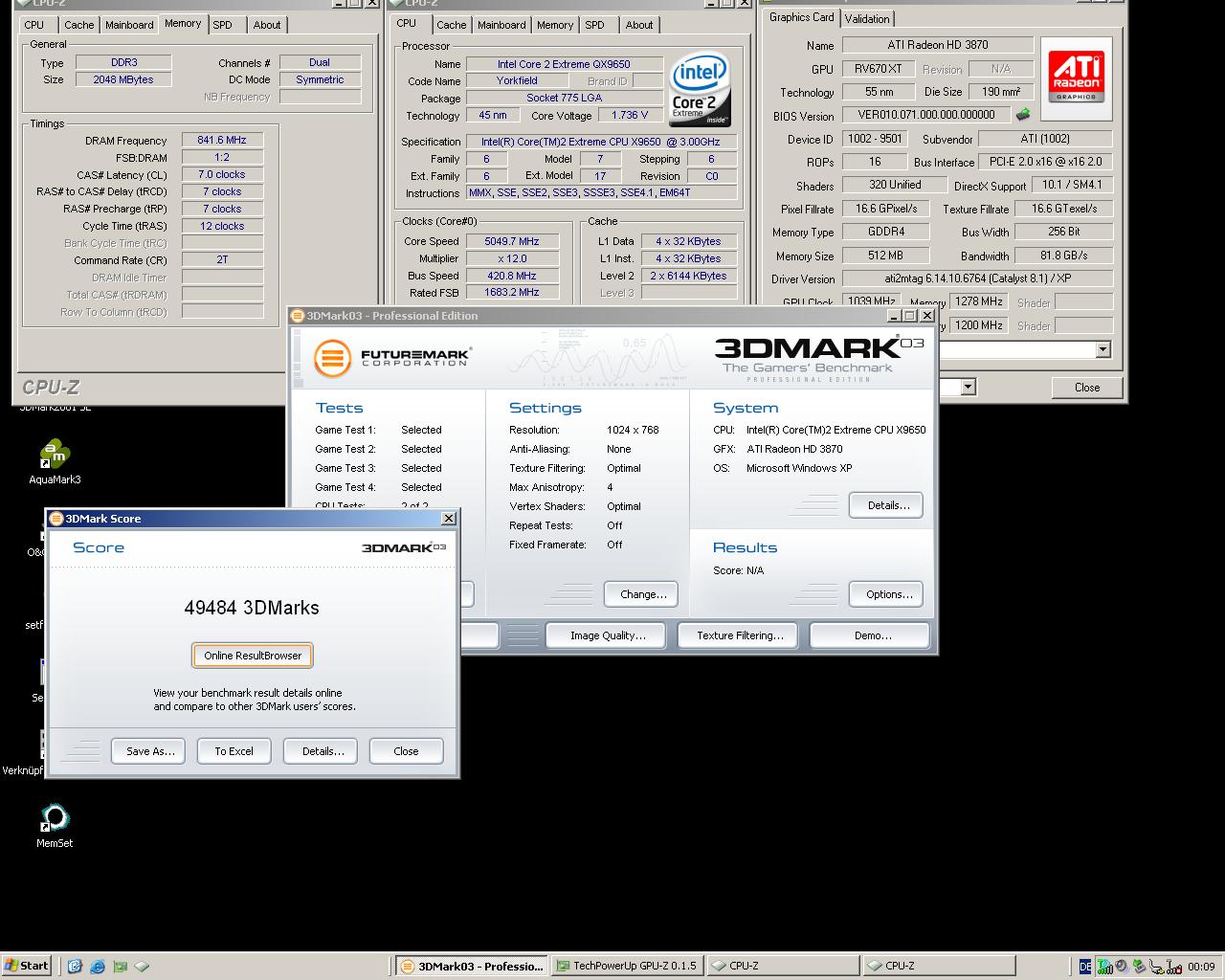Open Texture Filtering... in 3DMark03
The image size is (1225, 980).
pyautogui.click(x=740, y=635)
